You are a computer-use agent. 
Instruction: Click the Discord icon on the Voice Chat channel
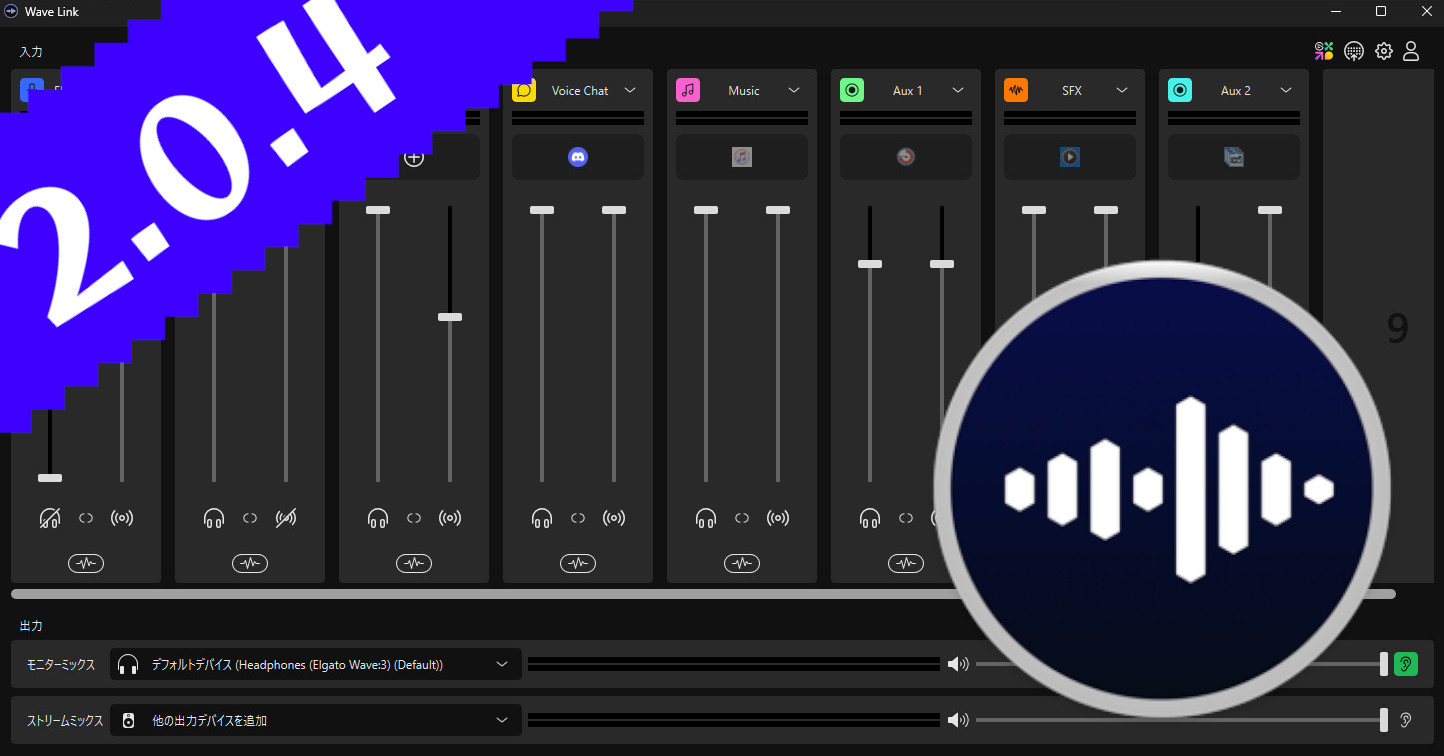tap(577, 156)
